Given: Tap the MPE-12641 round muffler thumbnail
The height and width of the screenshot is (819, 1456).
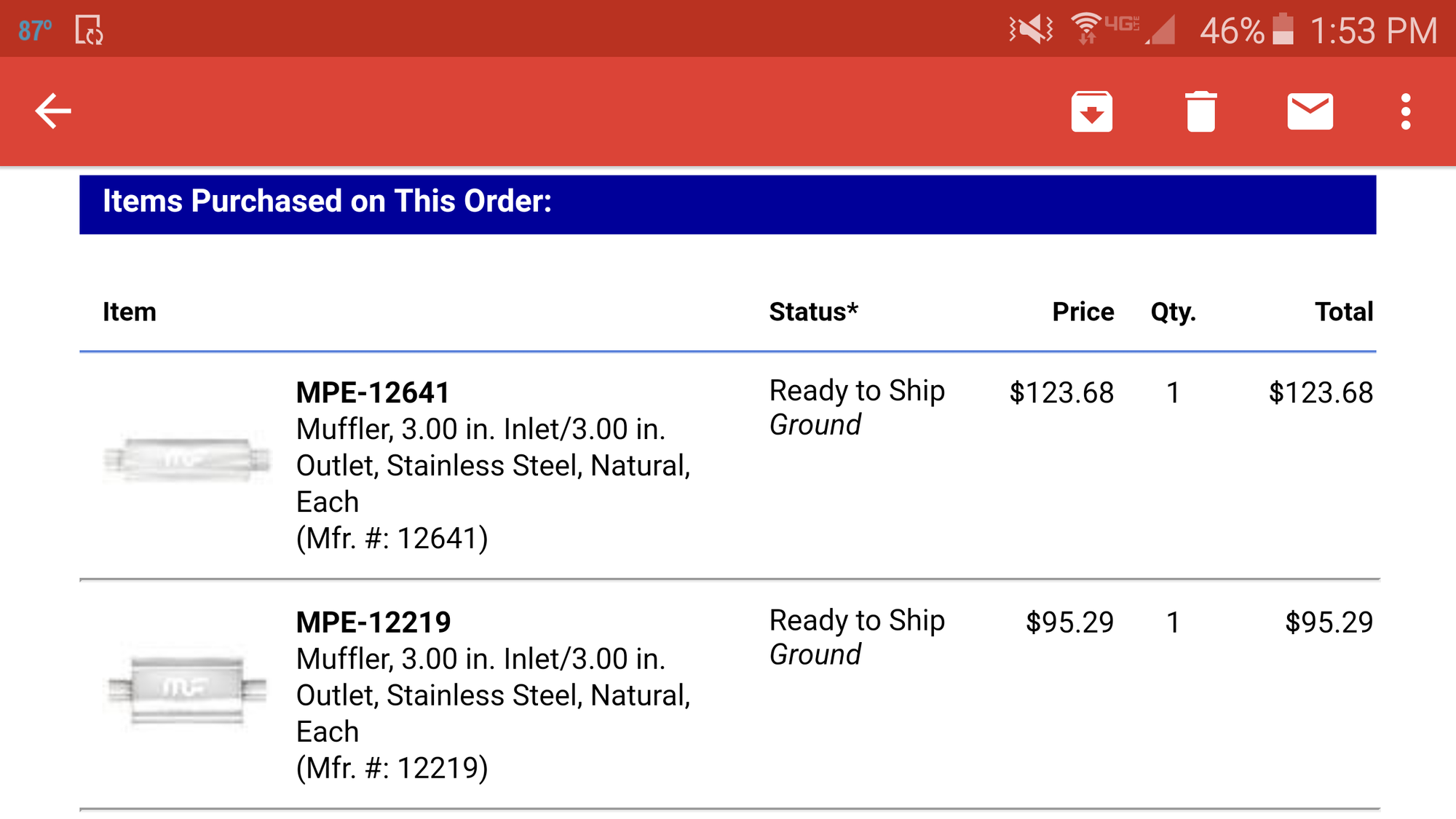Looking at the screenshot, I should (186, 459).
